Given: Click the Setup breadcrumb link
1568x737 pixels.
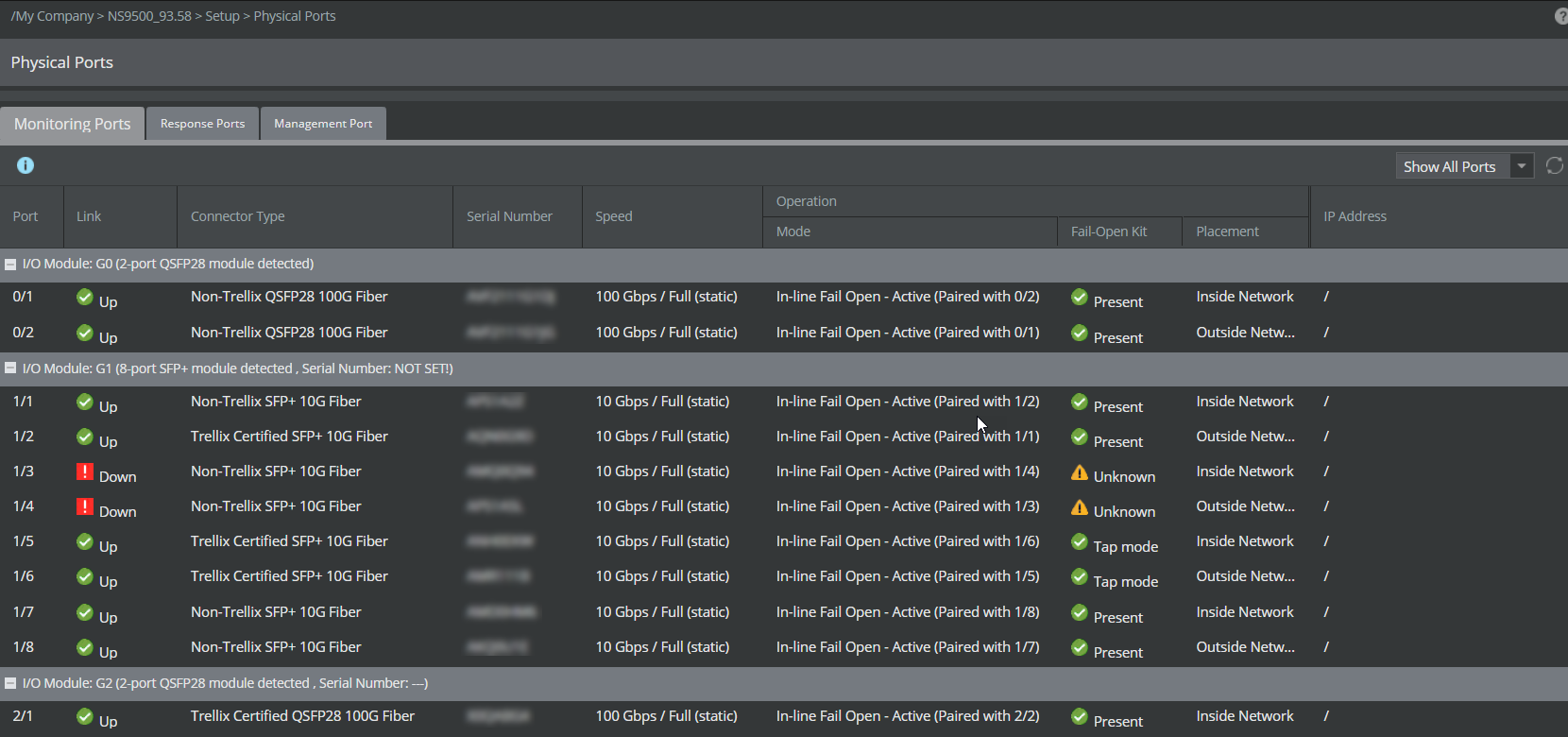Looking at the screenshot, I should click(223, 16).
